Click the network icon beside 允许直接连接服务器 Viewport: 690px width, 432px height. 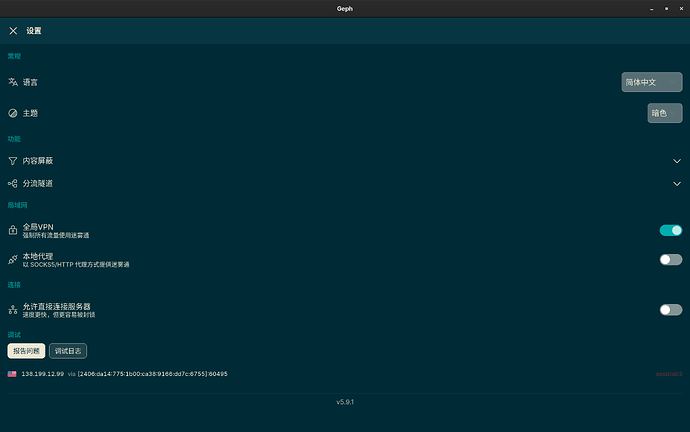tap(13, 310)
